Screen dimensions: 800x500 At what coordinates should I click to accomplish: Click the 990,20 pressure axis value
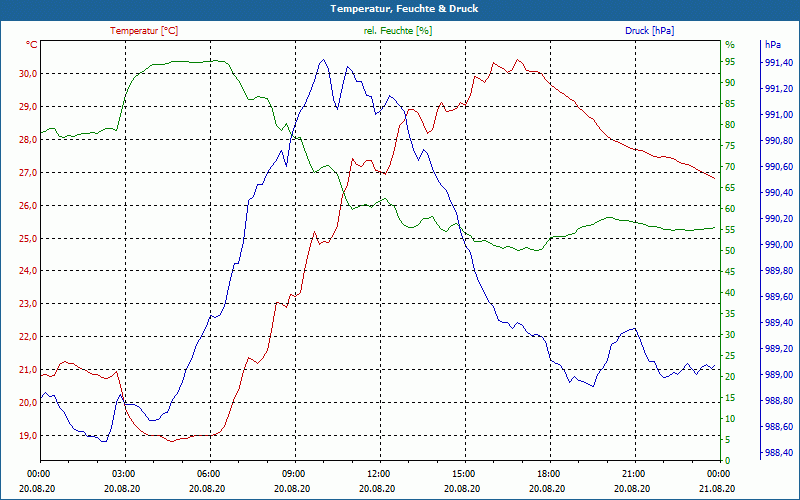pyautogui.click(x=779, y=219)
